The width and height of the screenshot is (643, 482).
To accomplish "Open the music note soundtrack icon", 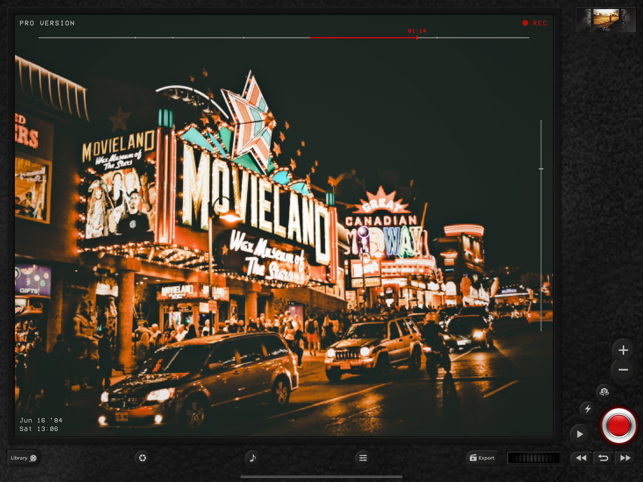I will click(253, 457).
